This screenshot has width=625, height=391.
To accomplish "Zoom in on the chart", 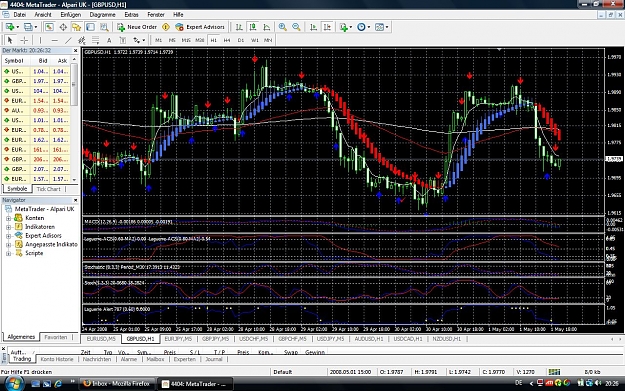I will pyautogui.click(x=282, y=27).
